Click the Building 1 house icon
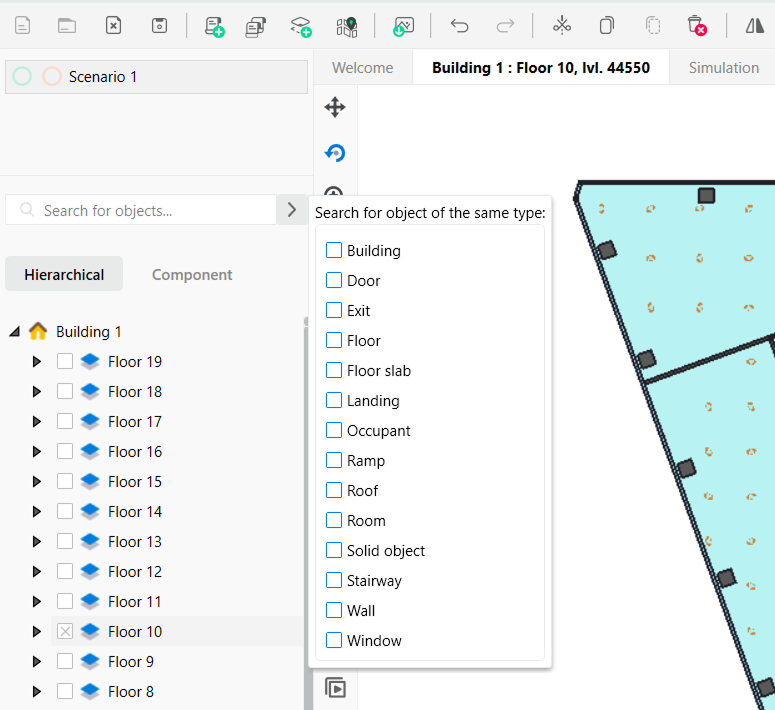This screenshot has width=775, height=710. [38, 331]
